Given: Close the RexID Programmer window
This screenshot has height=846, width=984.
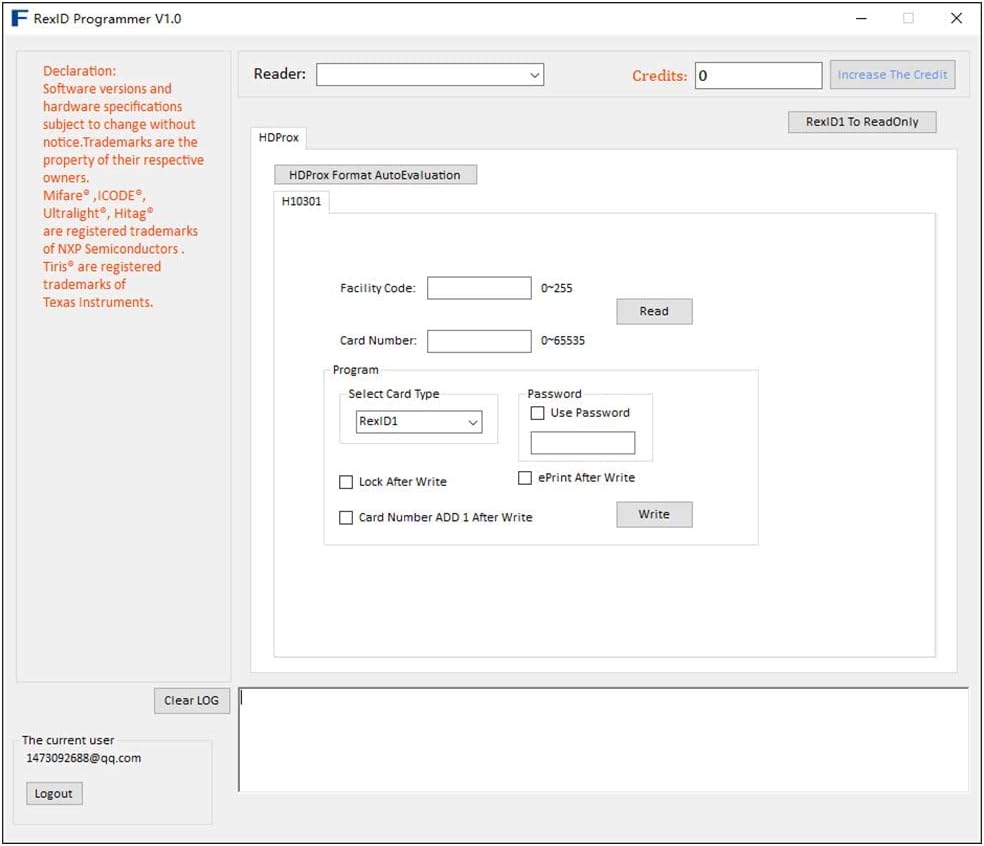Looking at the screenshot, I should coord(956,18).
